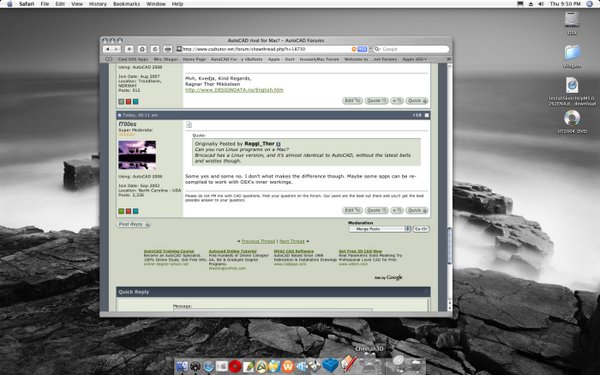600x375 pixels.
Task: Open Finder from the Dock
Action: 182,367
